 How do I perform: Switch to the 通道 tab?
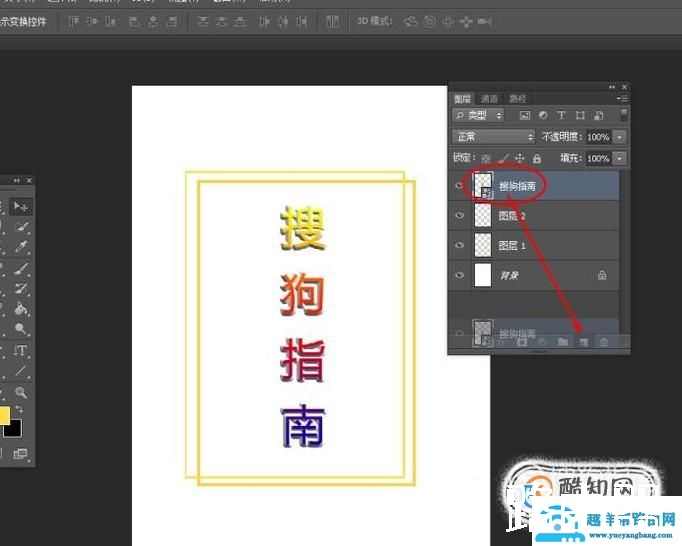(x=489, y=99)
